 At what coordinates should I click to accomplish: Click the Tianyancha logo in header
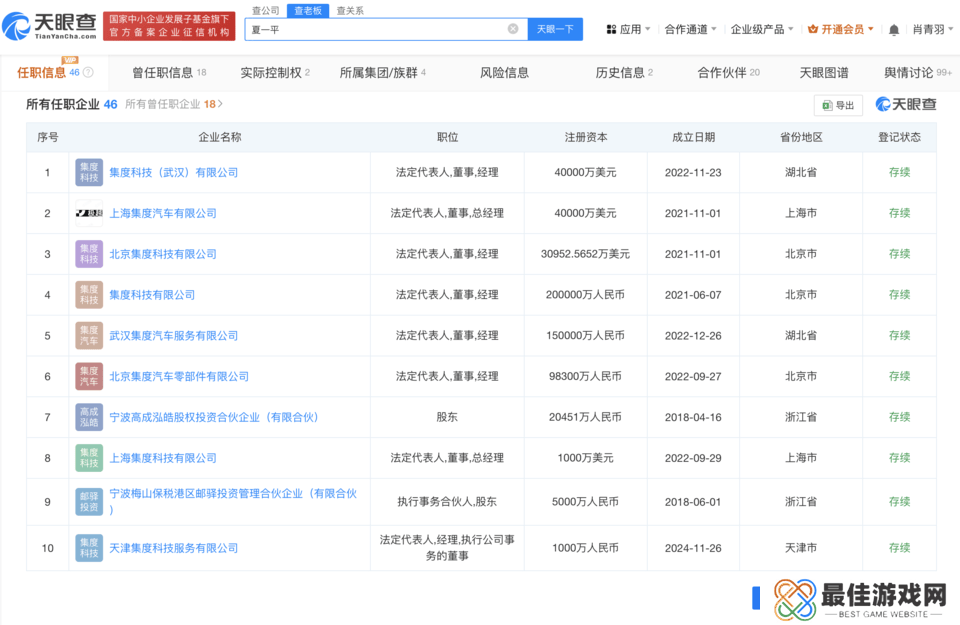click(51, 26)
